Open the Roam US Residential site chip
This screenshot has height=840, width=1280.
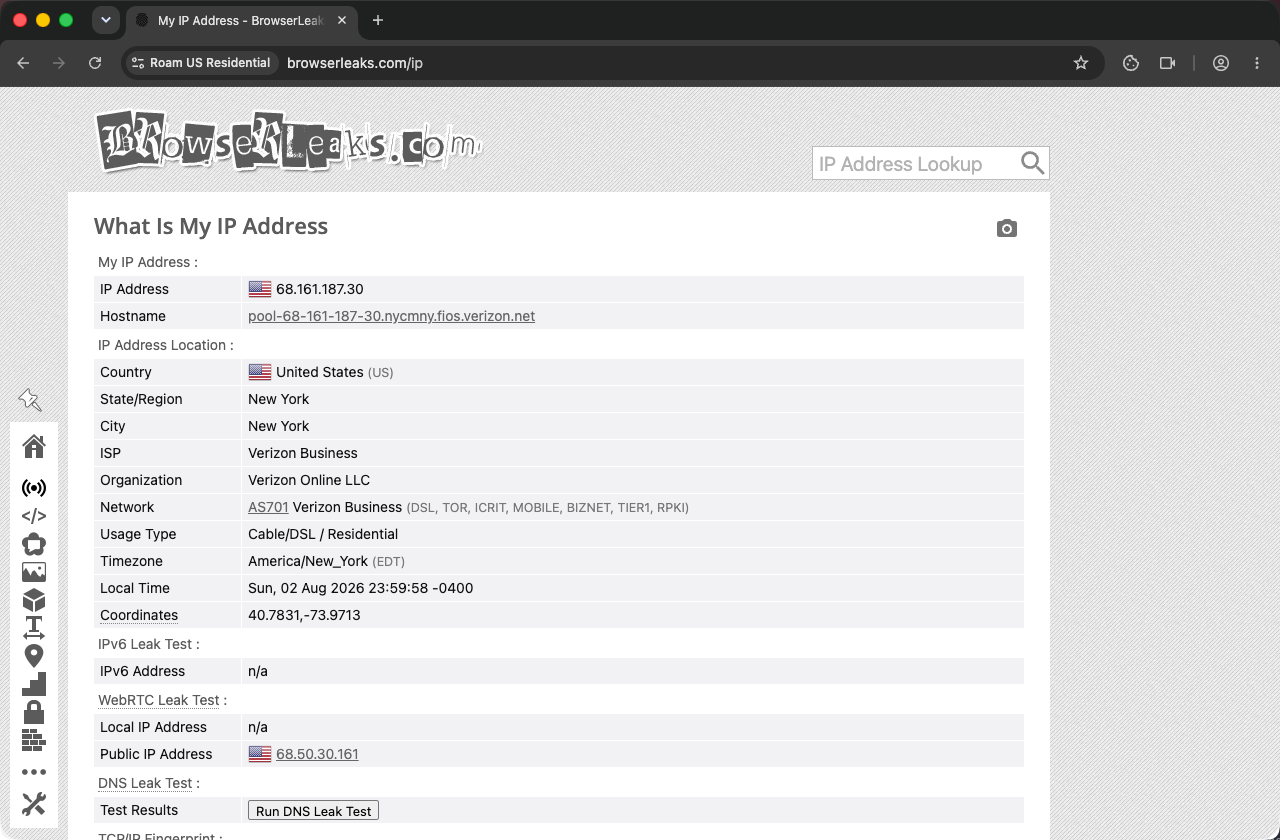201,63
